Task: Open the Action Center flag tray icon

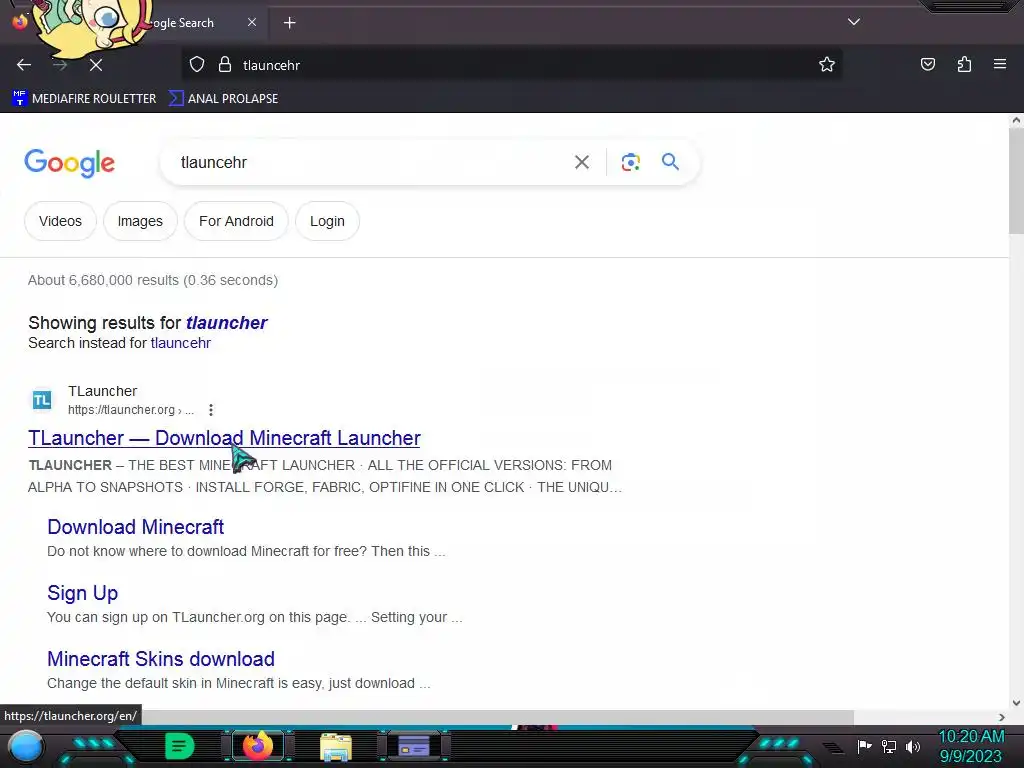Action: 865,746
